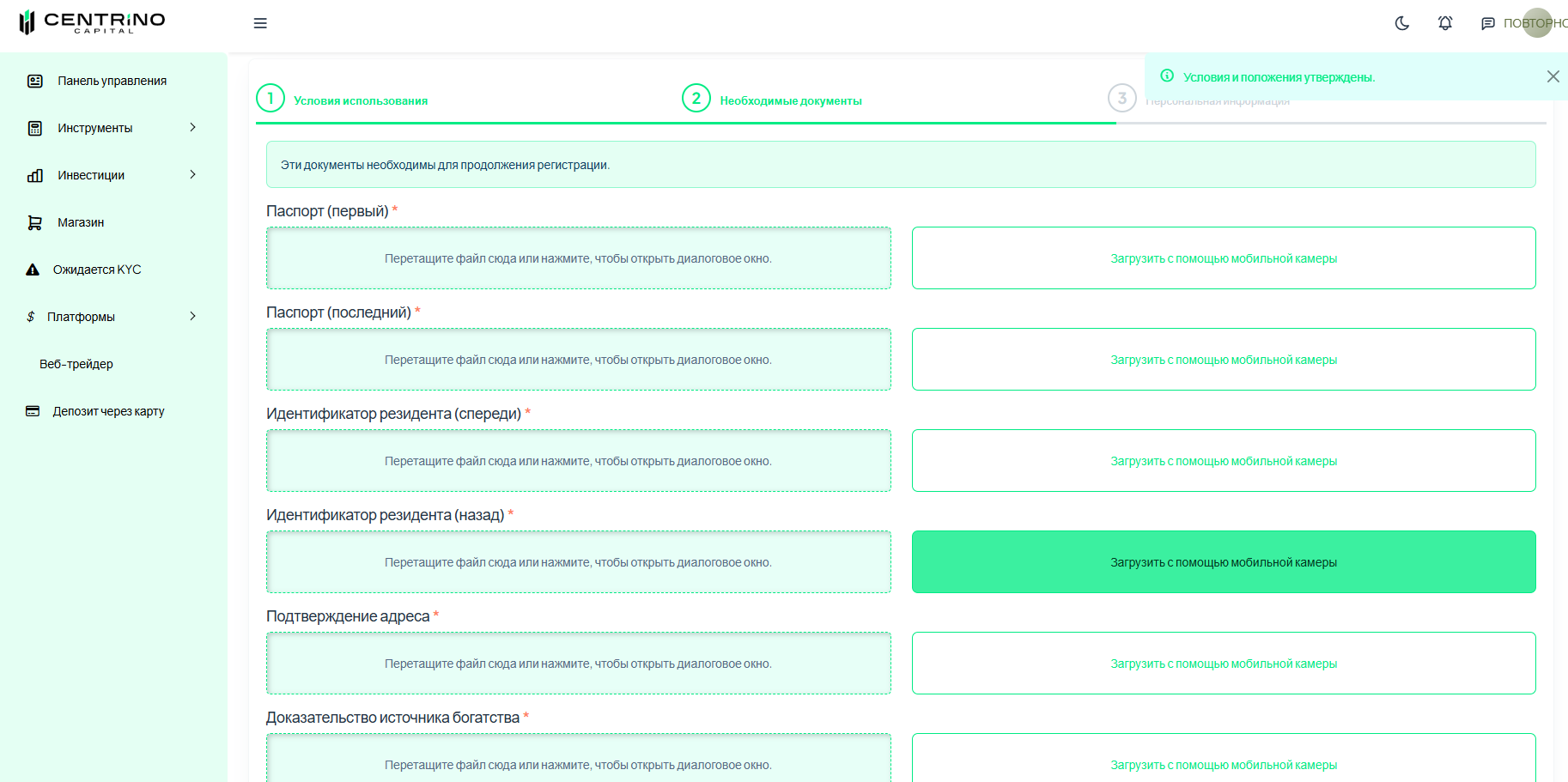Upload Паспорт (первый) via mobile camera
The width and height of the screenshot is (1568, 782).
1224,258
